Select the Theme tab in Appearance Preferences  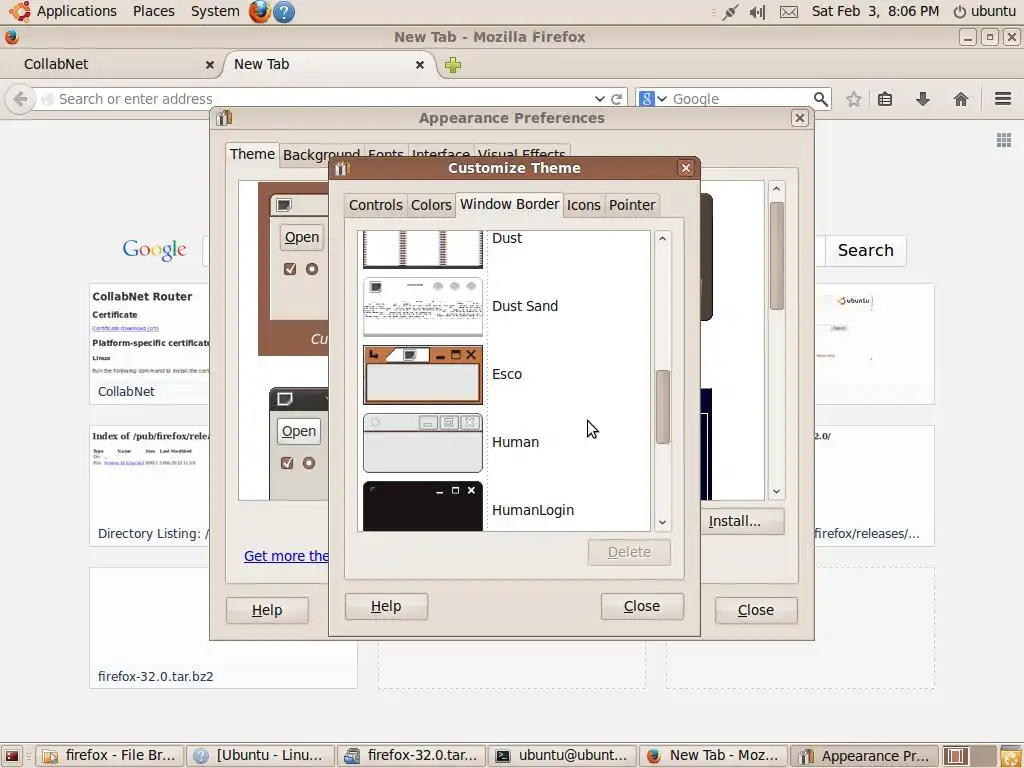252,154
